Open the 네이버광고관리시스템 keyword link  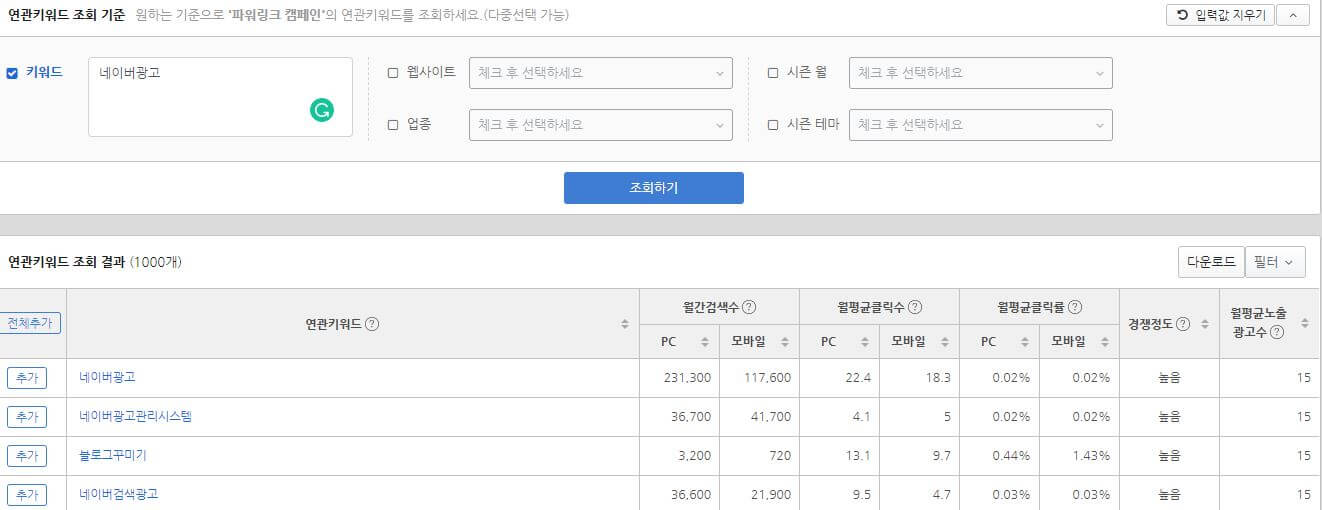(x=135, y=416)
